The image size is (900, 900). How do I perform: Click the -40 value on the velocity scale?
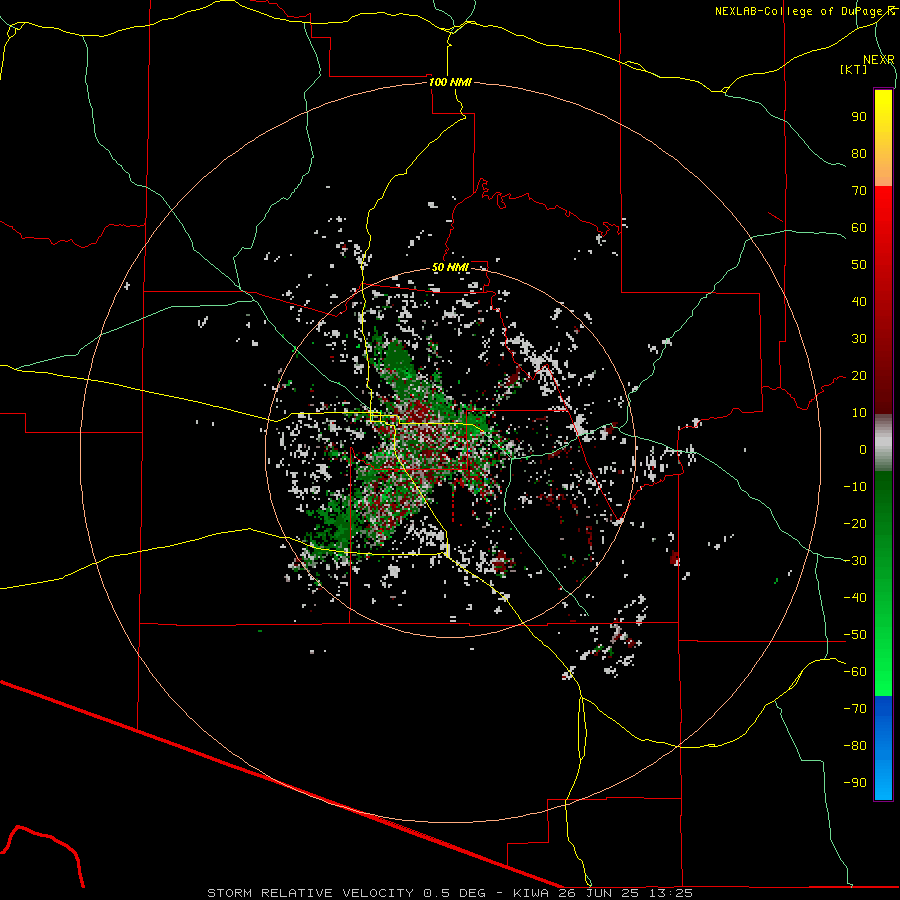[x=855, y=598]
